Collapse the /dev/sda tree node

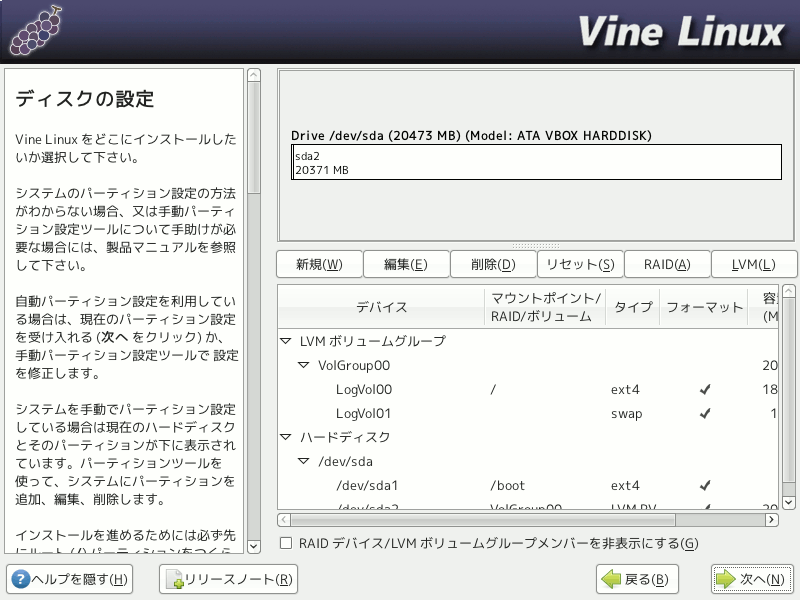click(304, 461)
